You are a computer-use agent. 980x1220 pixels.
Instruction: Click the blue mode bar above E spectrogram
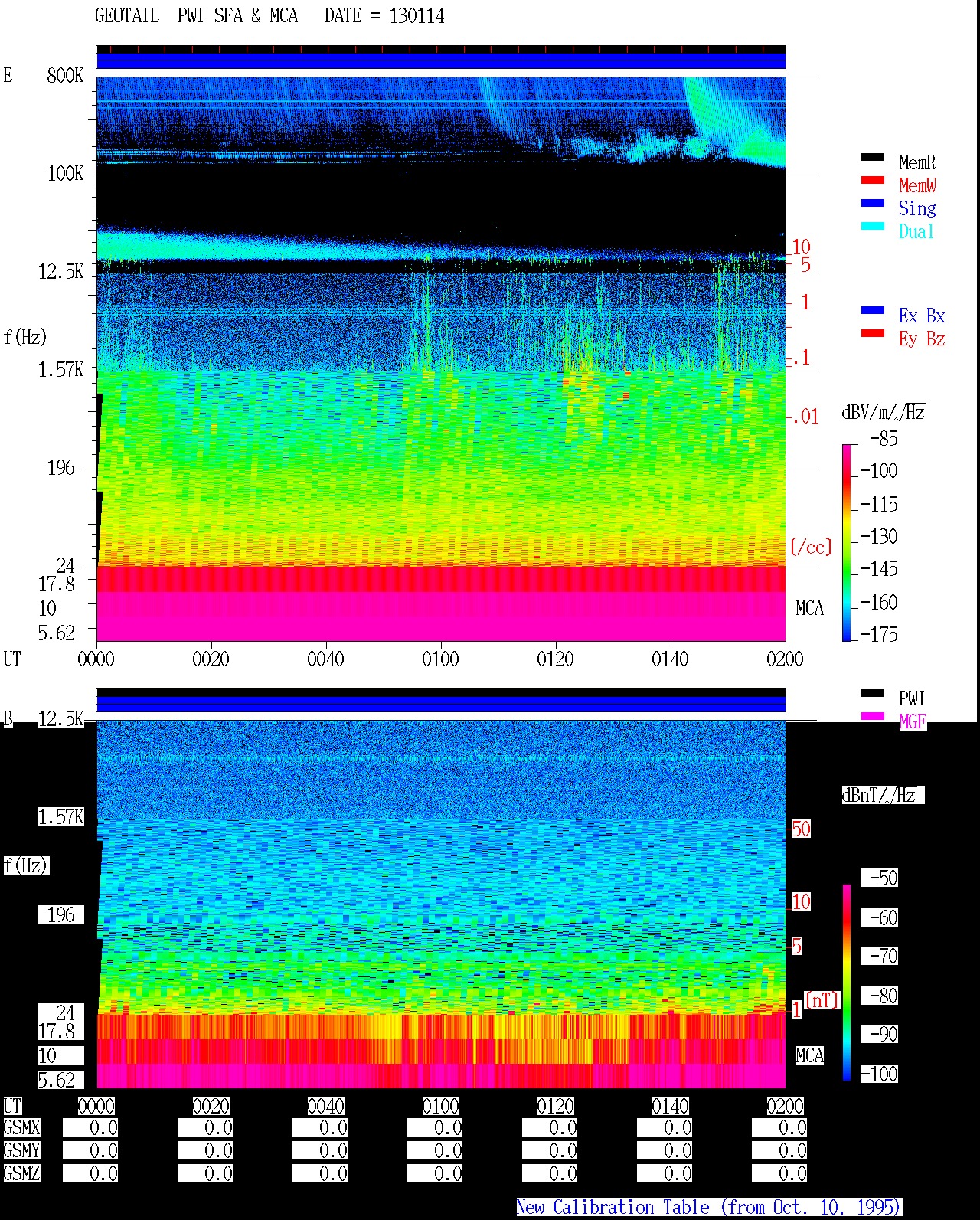click(x=441, y=61)
